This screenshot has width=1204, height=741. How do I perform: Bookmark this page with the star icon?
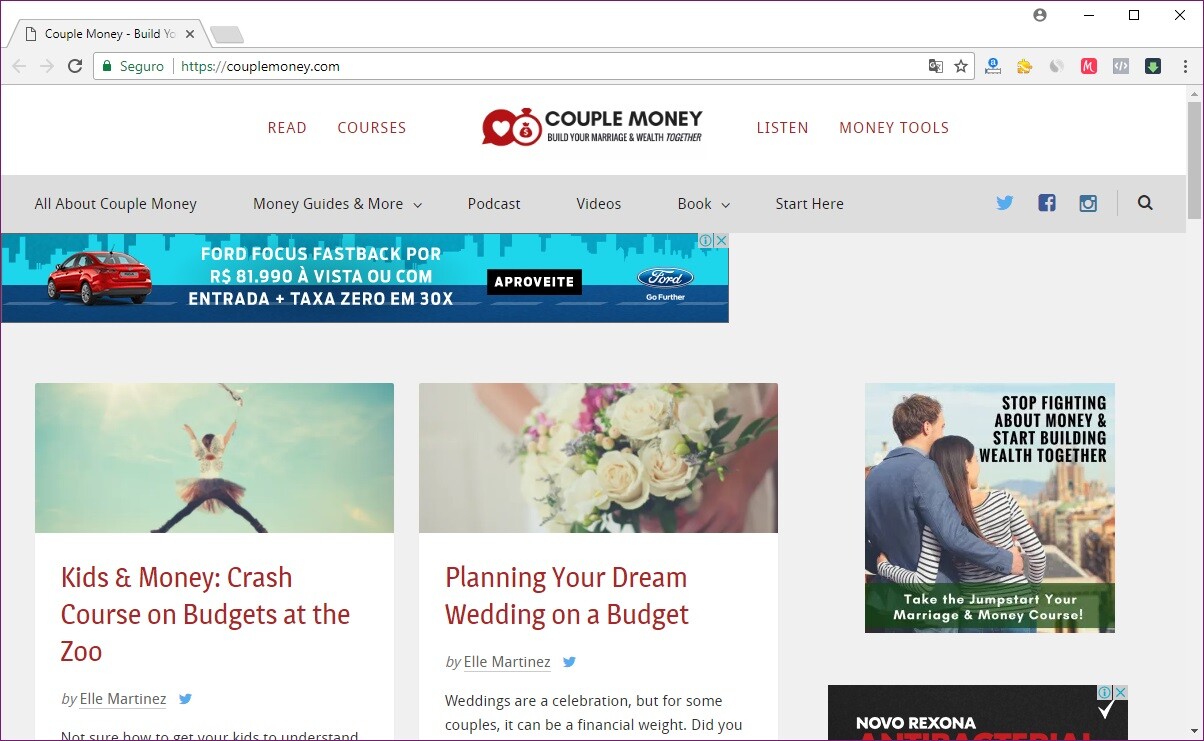pos(961,66)
